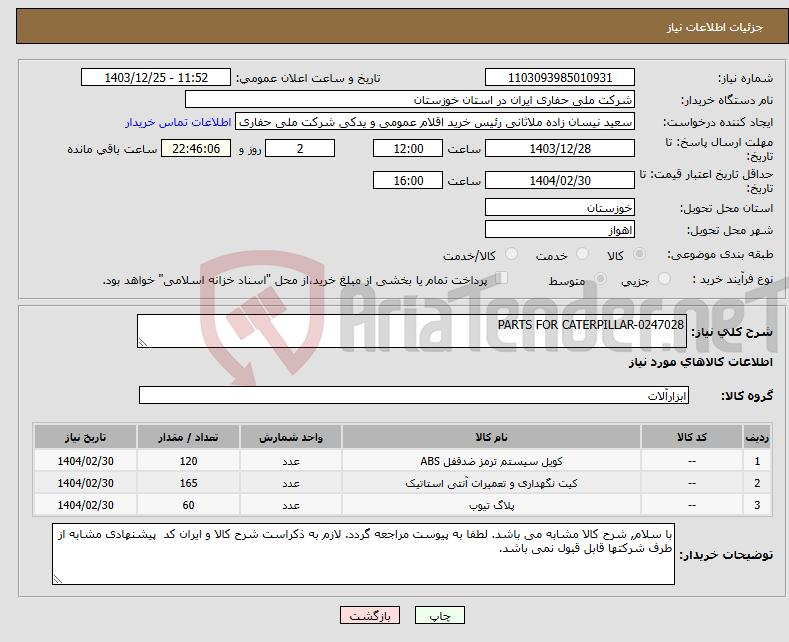Click the کد کالا column header
Viewport: 789px width, 642px height.
pyautogui.click(x=692, y=437)
